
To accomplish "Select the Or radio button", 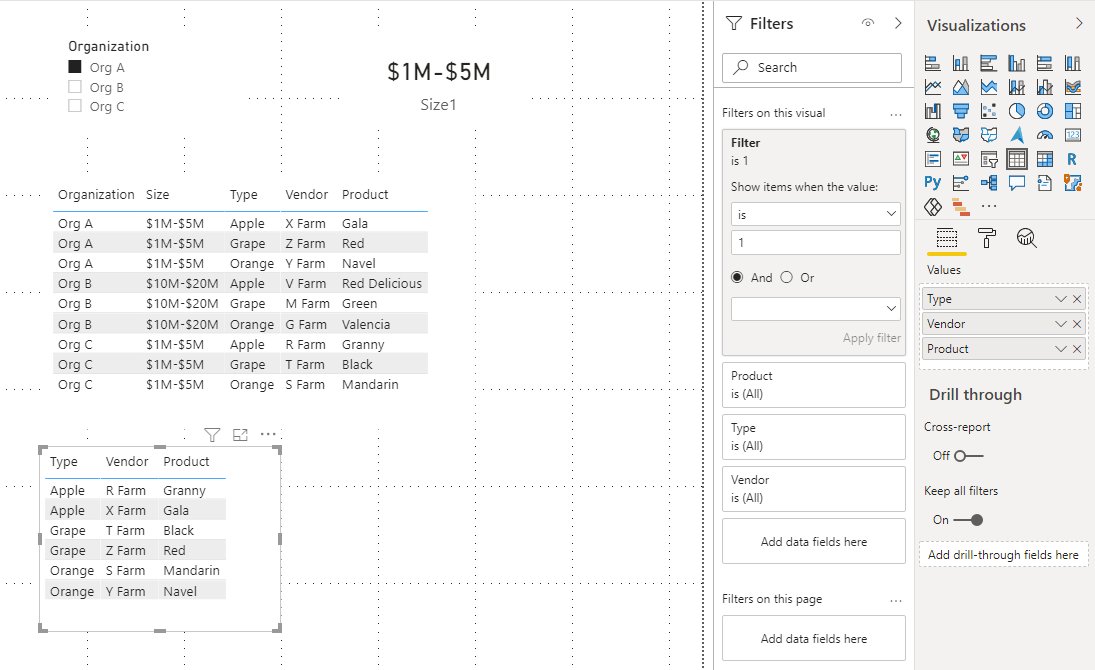I will pos(786,277).
